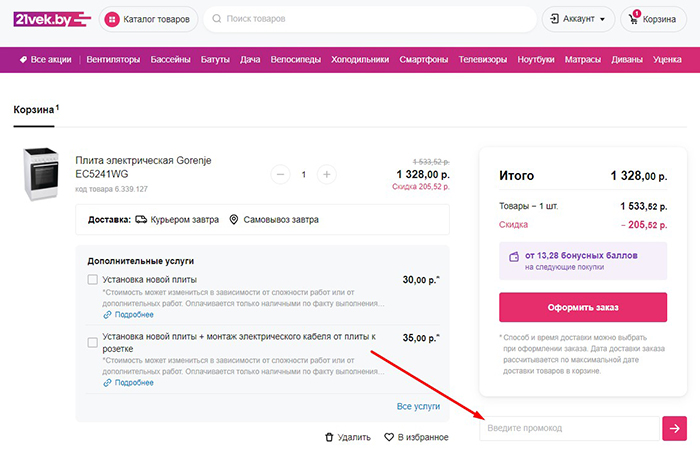Decrease quantity with the minus button
The image size is (700, 452).
[280, 174]
